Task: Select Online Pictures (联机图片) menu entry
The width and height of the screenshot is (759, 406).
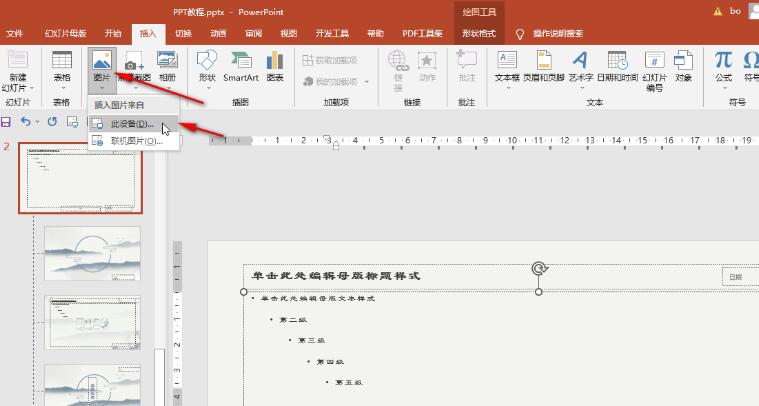Action: [135, 141]
